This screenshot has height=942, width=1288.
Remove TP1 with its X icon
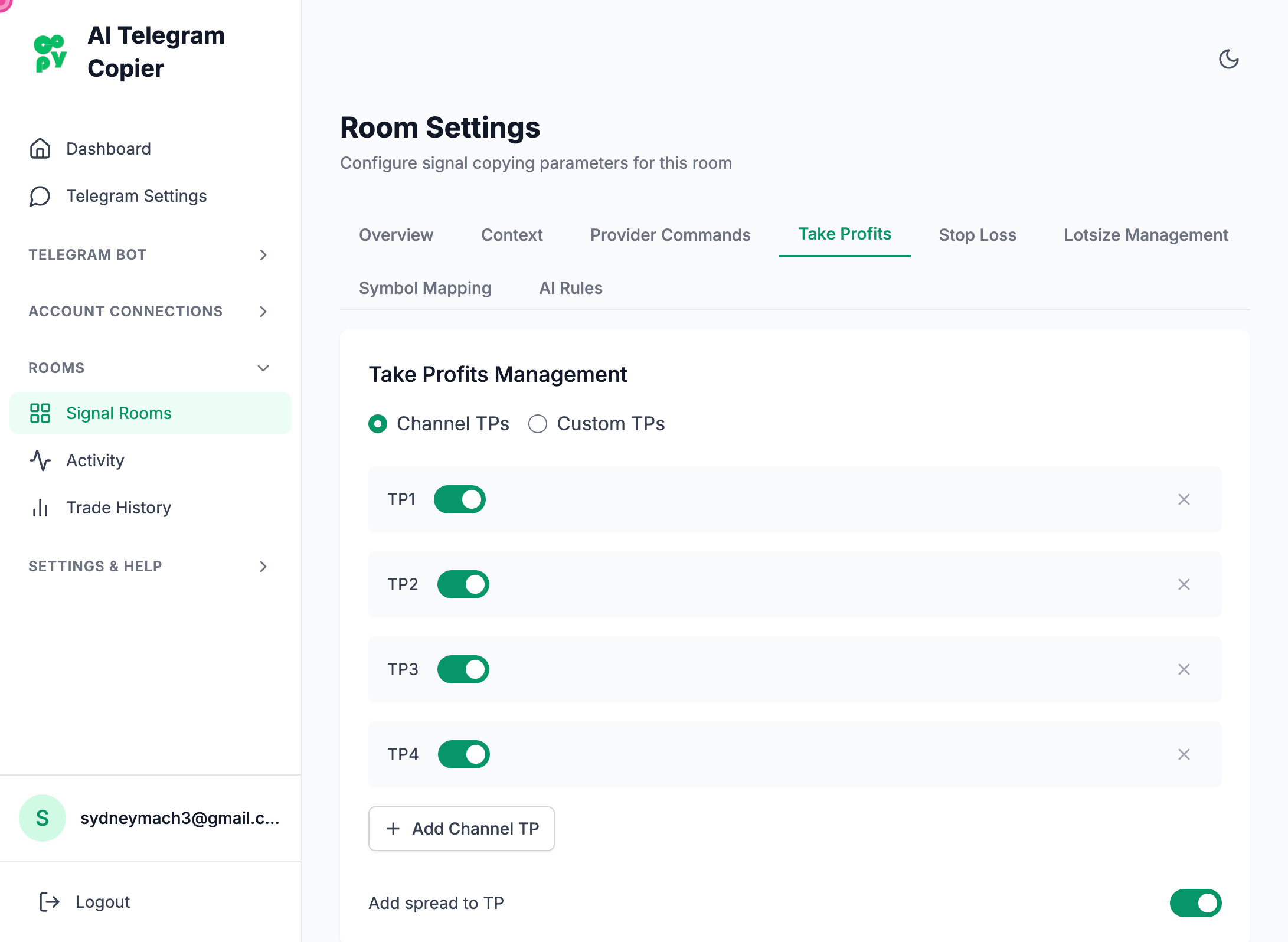[x=1184, y=499]
